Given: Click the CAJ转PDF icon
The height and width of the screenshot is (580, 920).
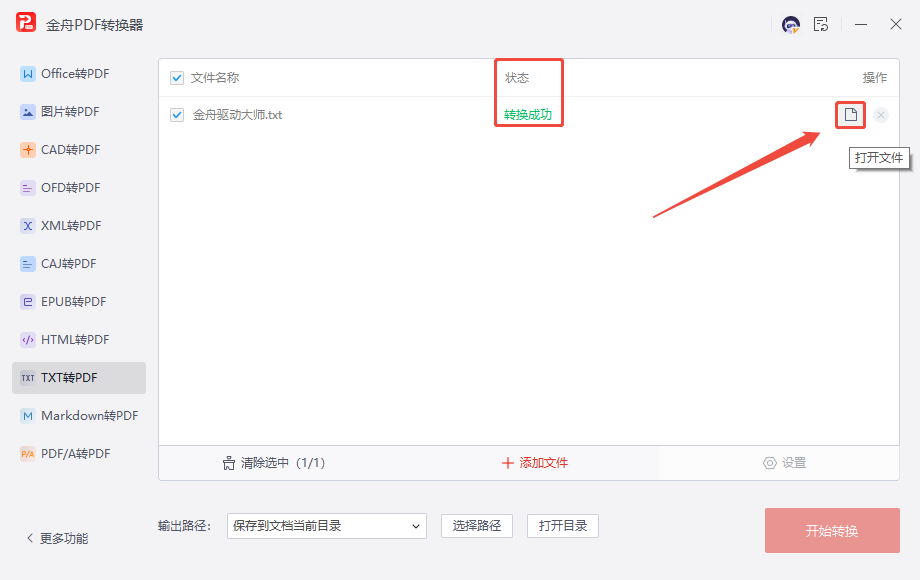Looking at the screenshot, I should 28,264.
